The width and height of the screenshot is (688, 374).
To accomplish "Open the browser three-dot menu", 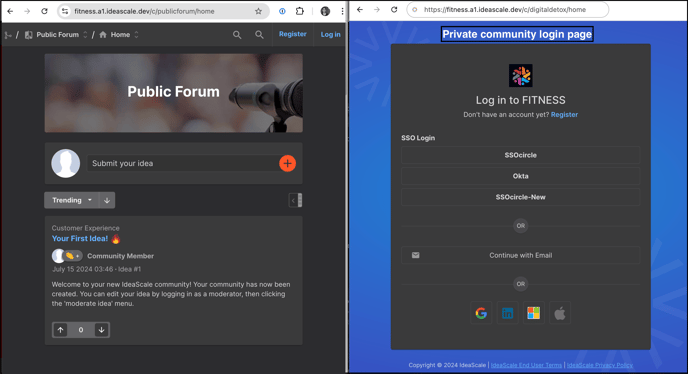I will [x=342, y=11].
